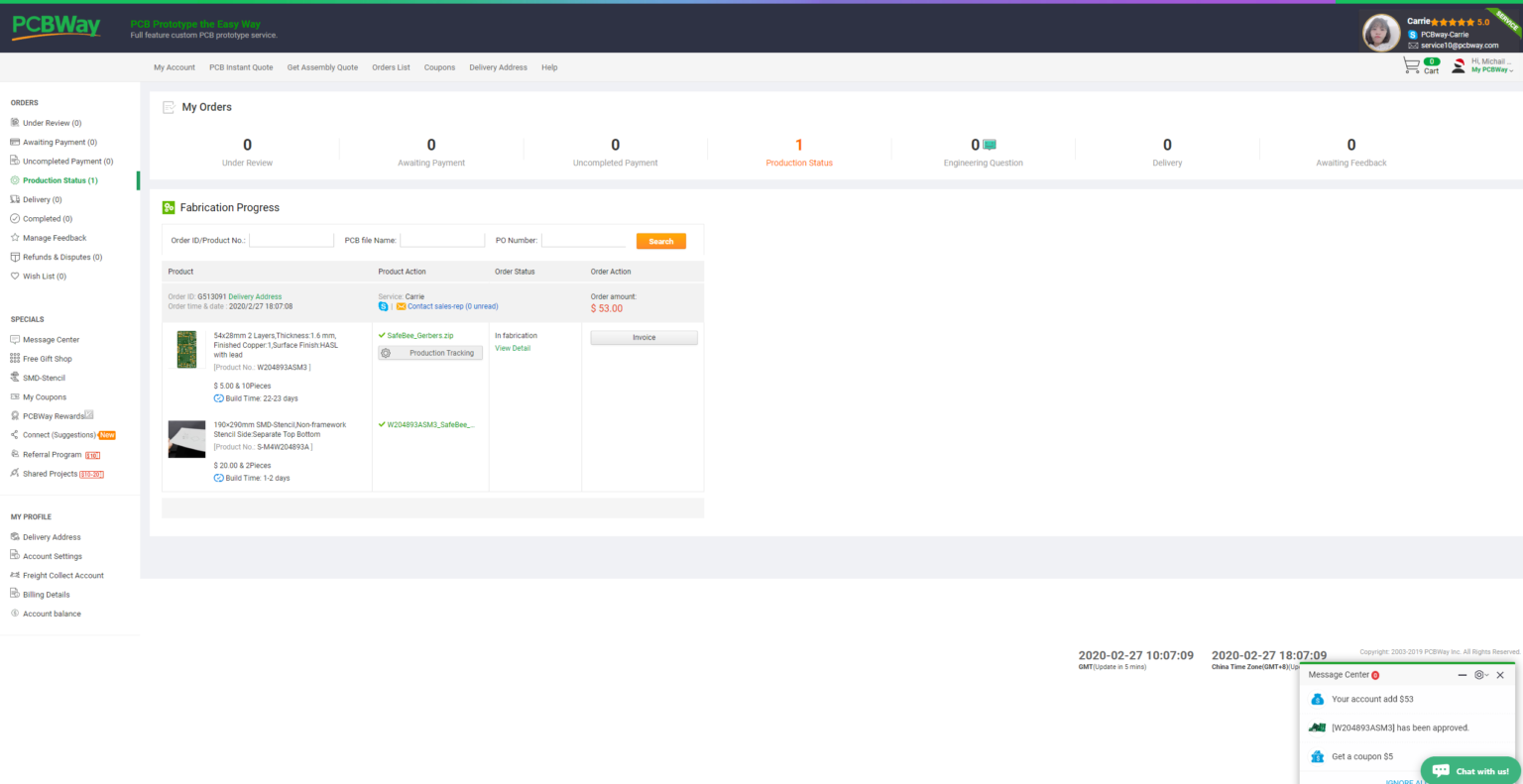Image resolution: width=1523 pixels, height=784 pixels.
Task: Open PCB Instant Quote menu item
Action: pyautogui.click(x=241, y=67)
